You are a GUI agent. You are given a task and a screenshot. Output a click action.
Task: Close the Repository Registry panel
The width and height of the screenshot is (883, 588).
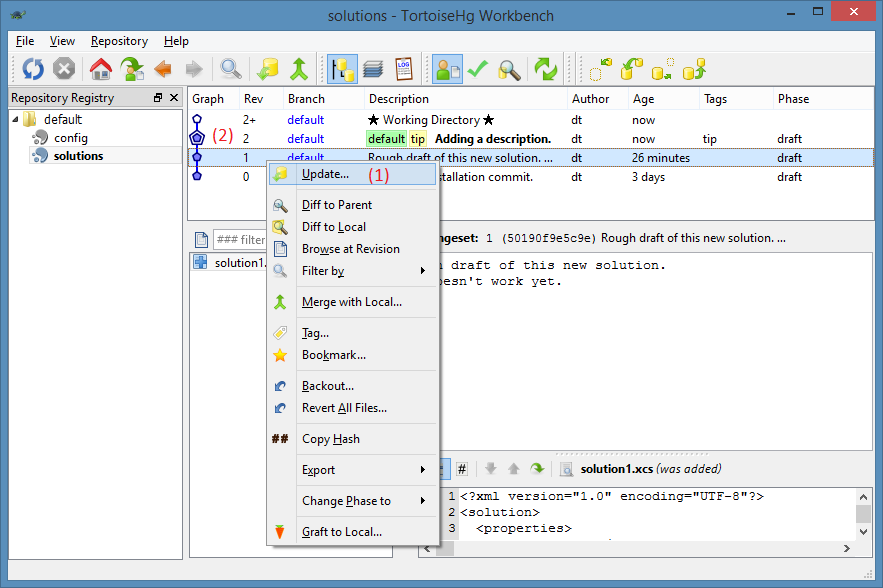(174, 97)
